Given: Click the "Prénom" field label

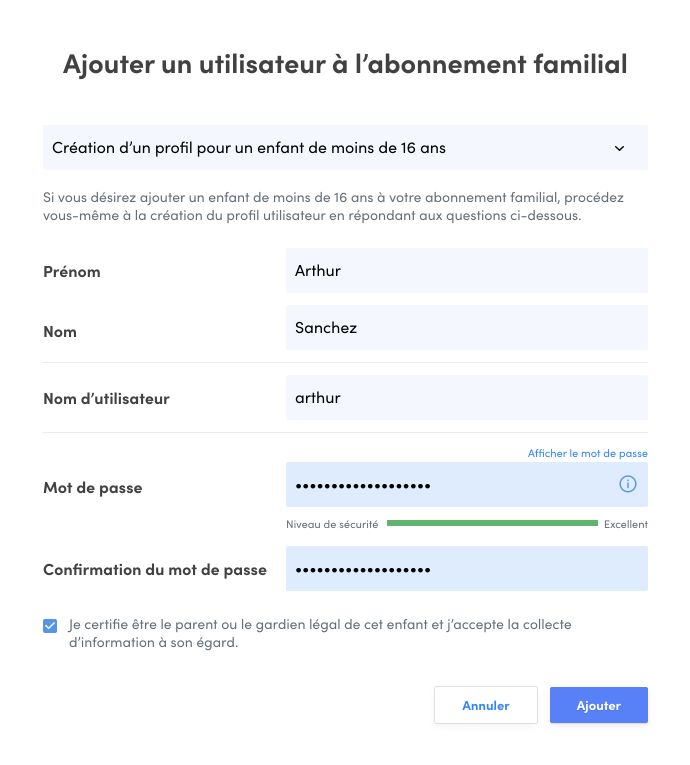Looking at the screenshot, I should pyautogui.click(x=72, y=272).
